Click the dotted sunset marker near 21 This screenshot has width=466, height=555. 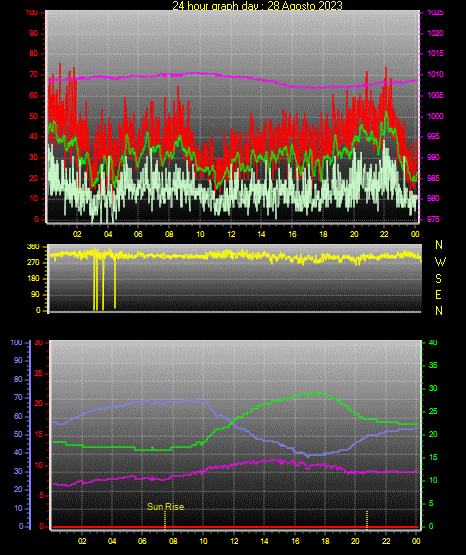tap(367, 520)
